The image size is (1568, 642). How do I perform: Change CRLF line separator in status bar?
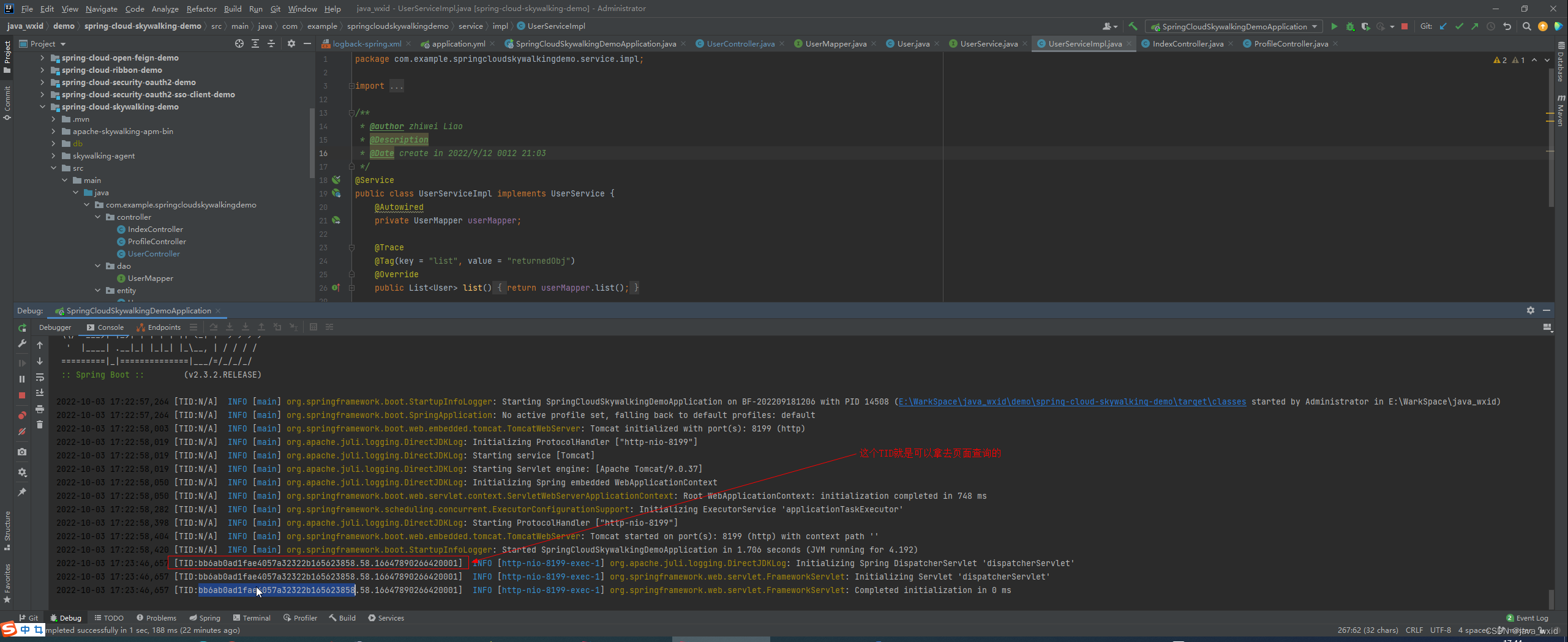pyautogui.click(x=1414, y=630)
